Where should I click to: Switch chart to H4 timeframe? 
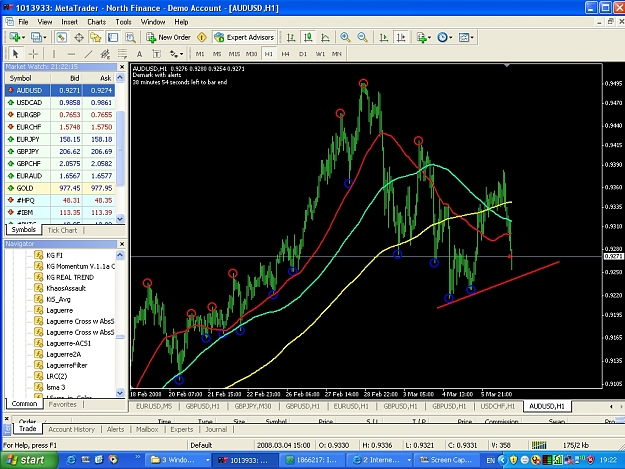(285, 54)
